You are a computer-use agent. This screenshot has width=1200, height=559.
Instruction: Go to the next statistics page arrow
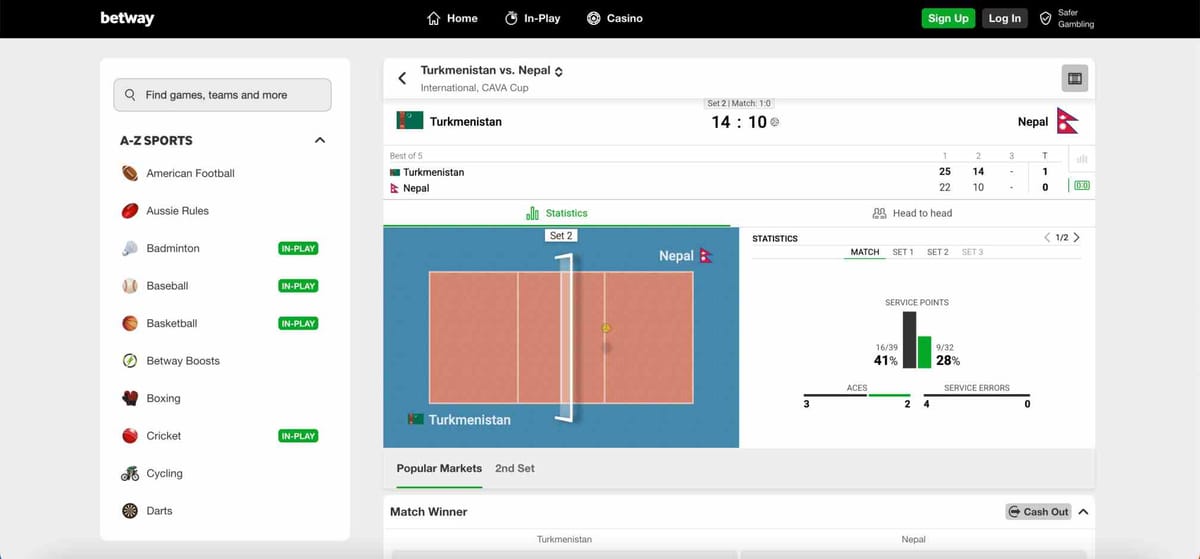pyautogui.click(x=1076, y=238)
